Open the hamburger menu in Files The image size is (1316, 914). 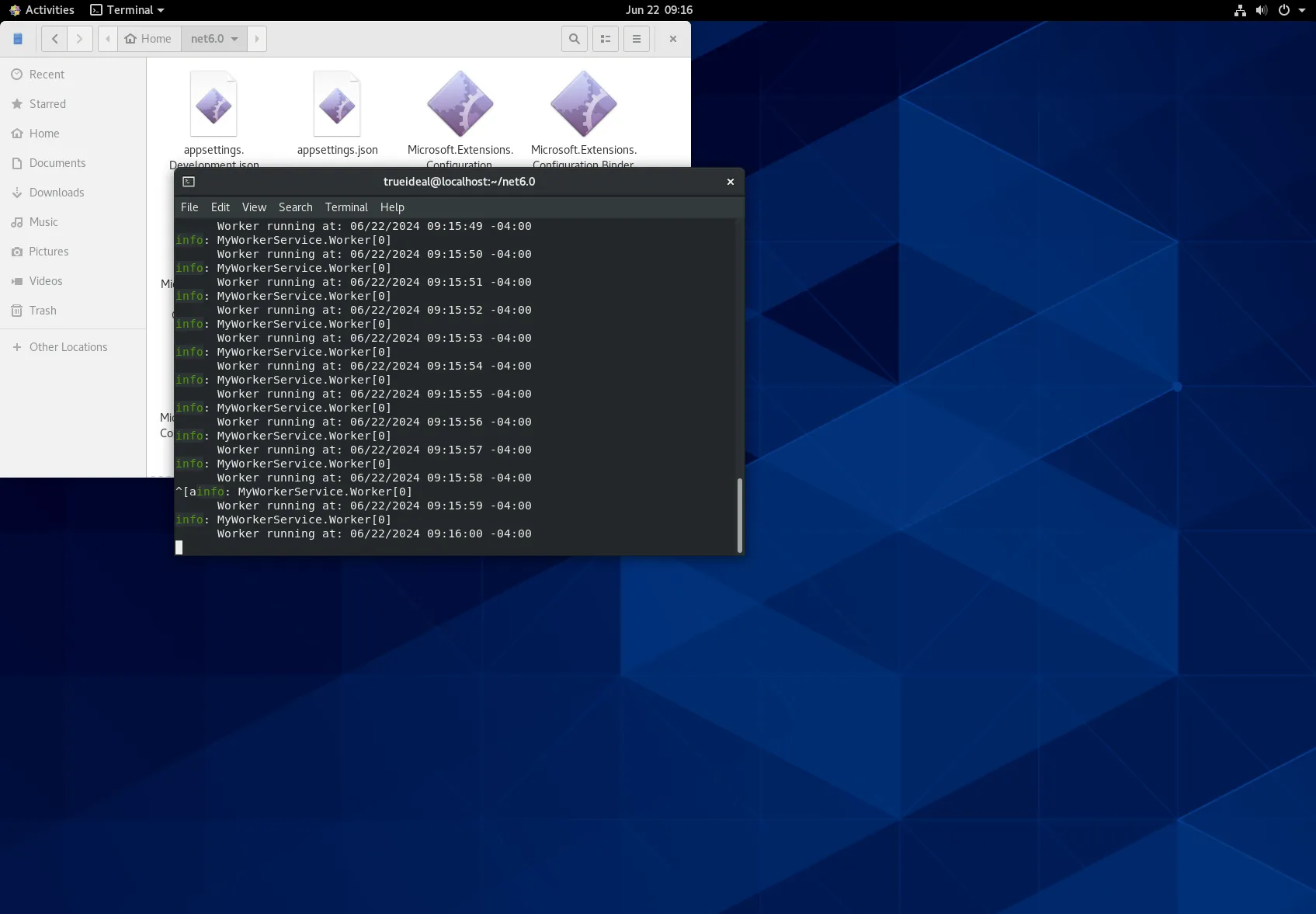(x=637, y=39)
